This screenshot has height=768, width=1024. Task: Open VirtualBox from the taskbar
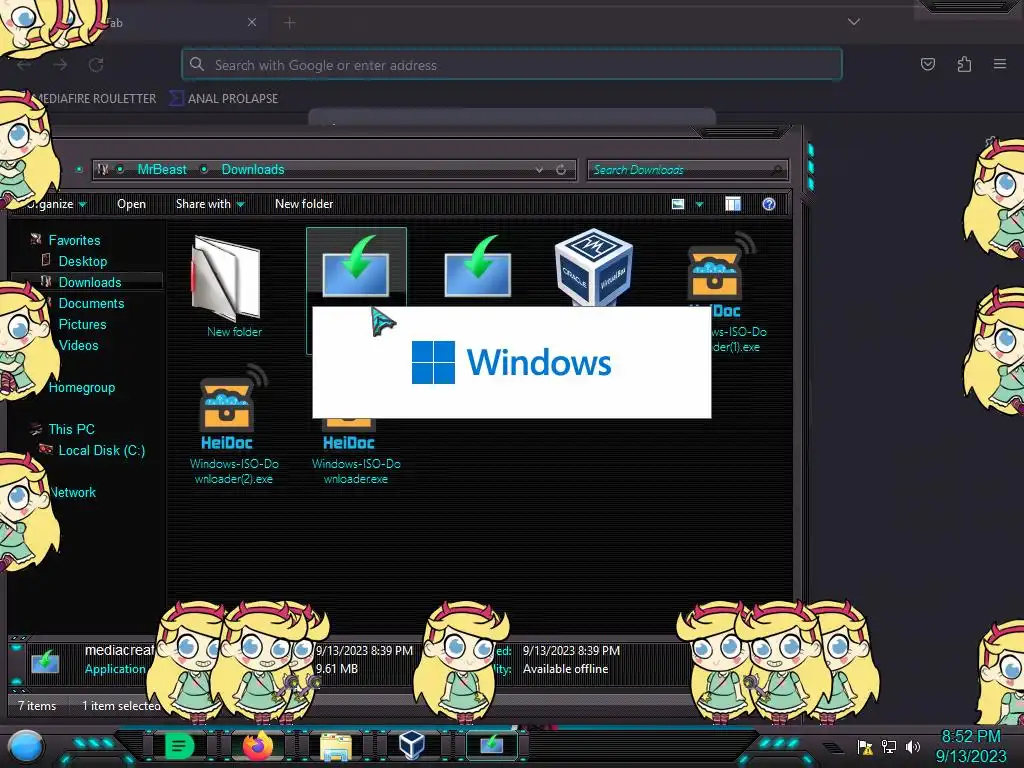pos(411,745)
